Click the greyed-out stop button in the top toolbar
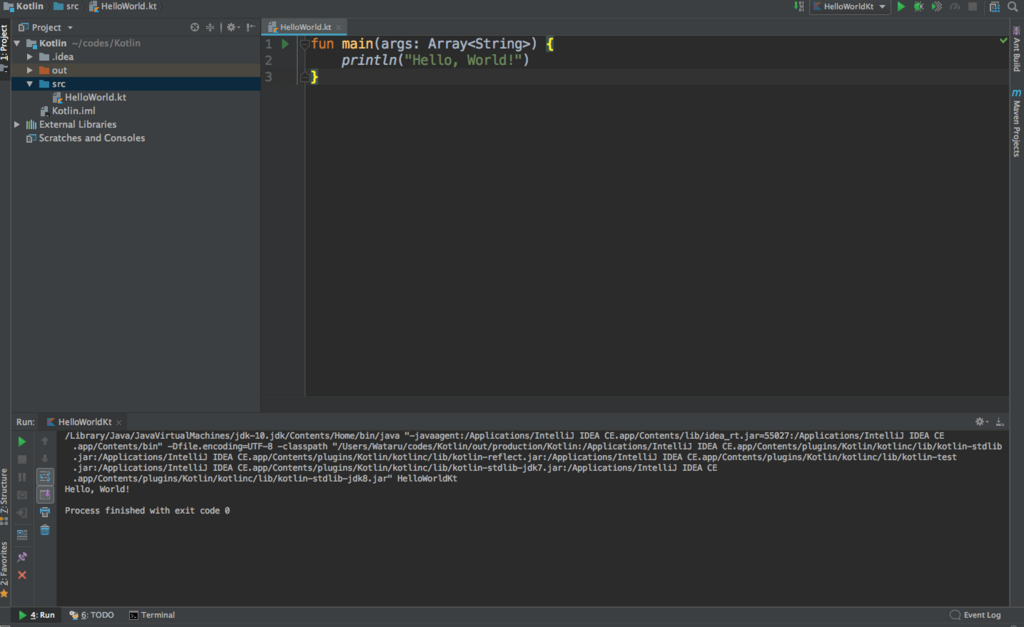 972,7
